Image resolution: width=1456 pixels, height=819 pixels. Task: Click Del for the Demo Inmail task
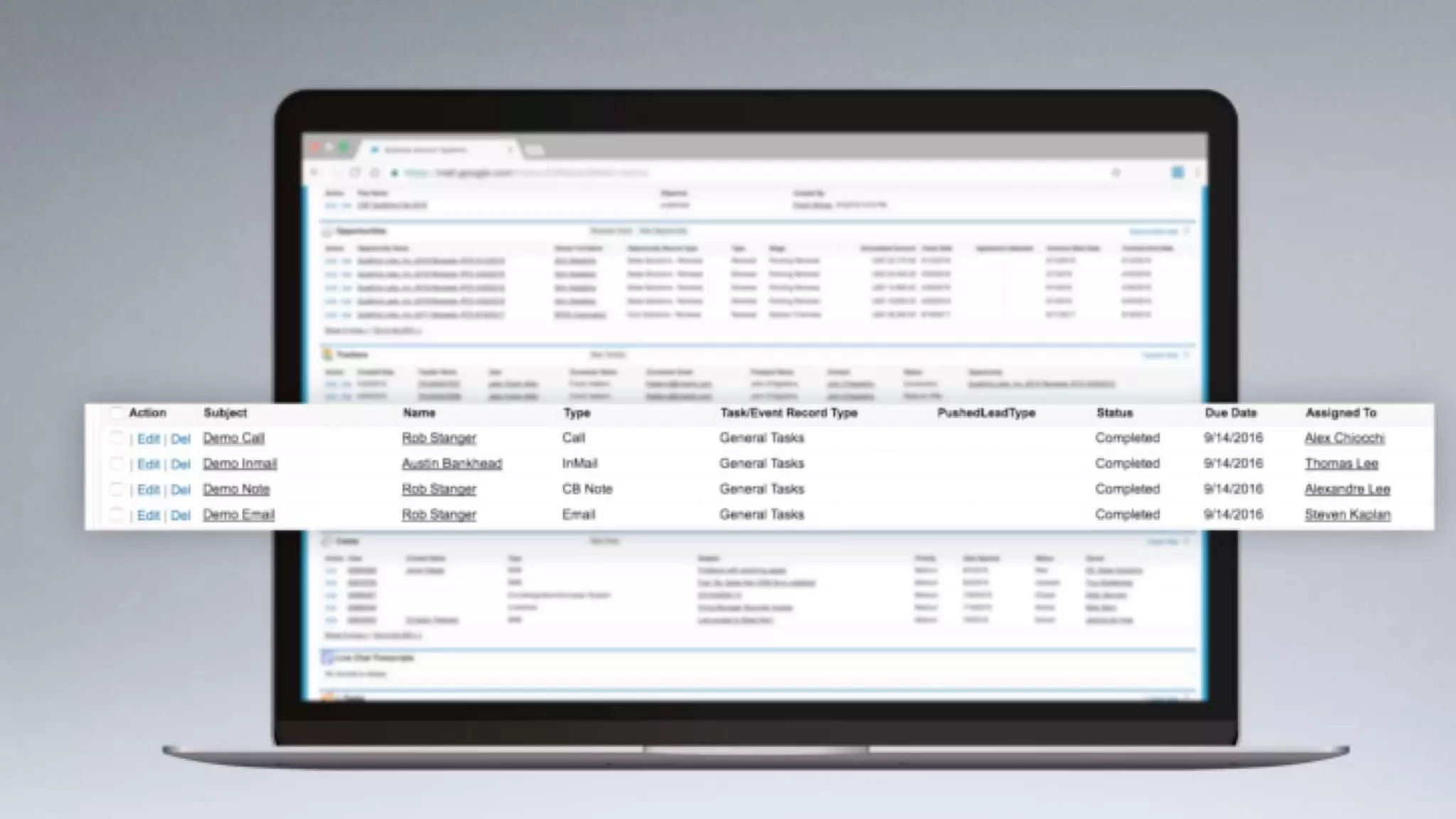pyautogui.click(x=181, y=464)
